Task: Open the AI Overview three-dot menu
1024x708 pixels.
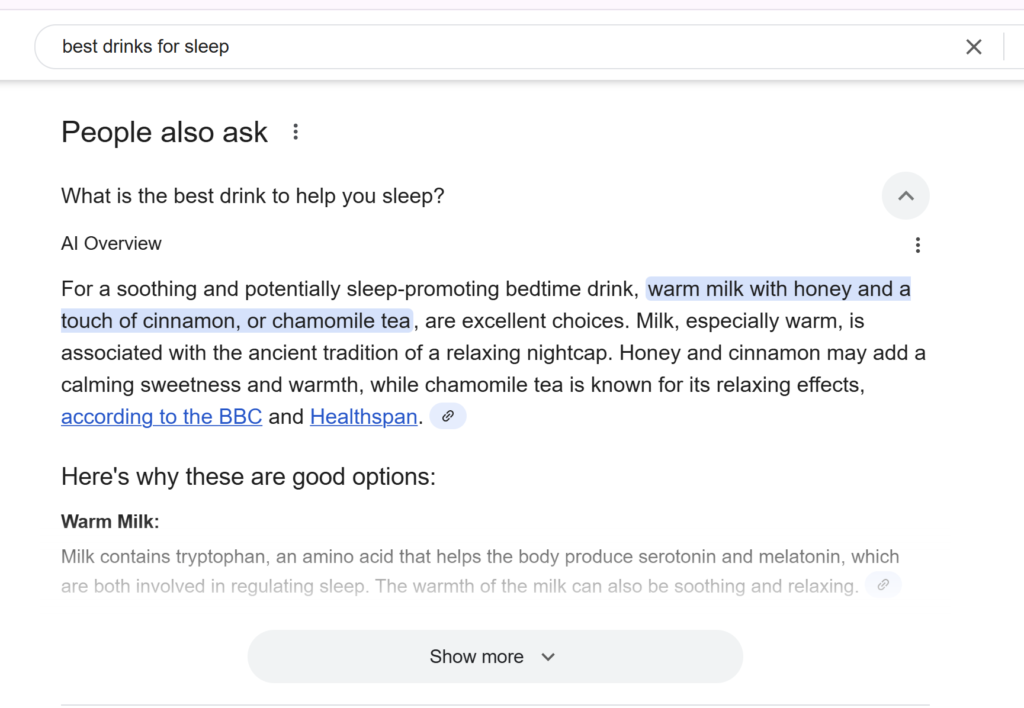Action: pos(918,245)
